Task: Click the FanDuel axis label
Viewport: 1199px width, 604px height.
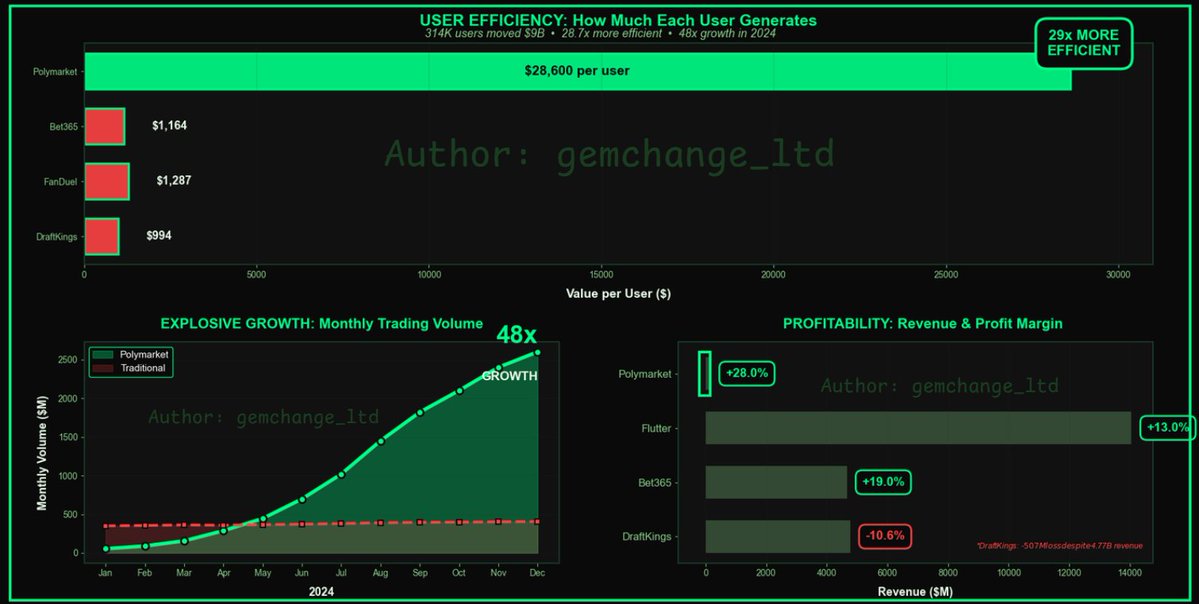Action: [x=60, y=182]
